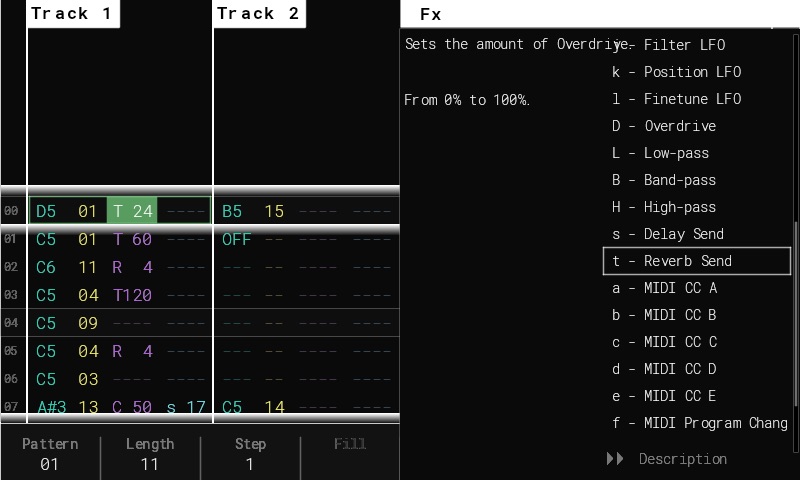
Task: Click the Track 1 header
Action: (x=73, y=14)
